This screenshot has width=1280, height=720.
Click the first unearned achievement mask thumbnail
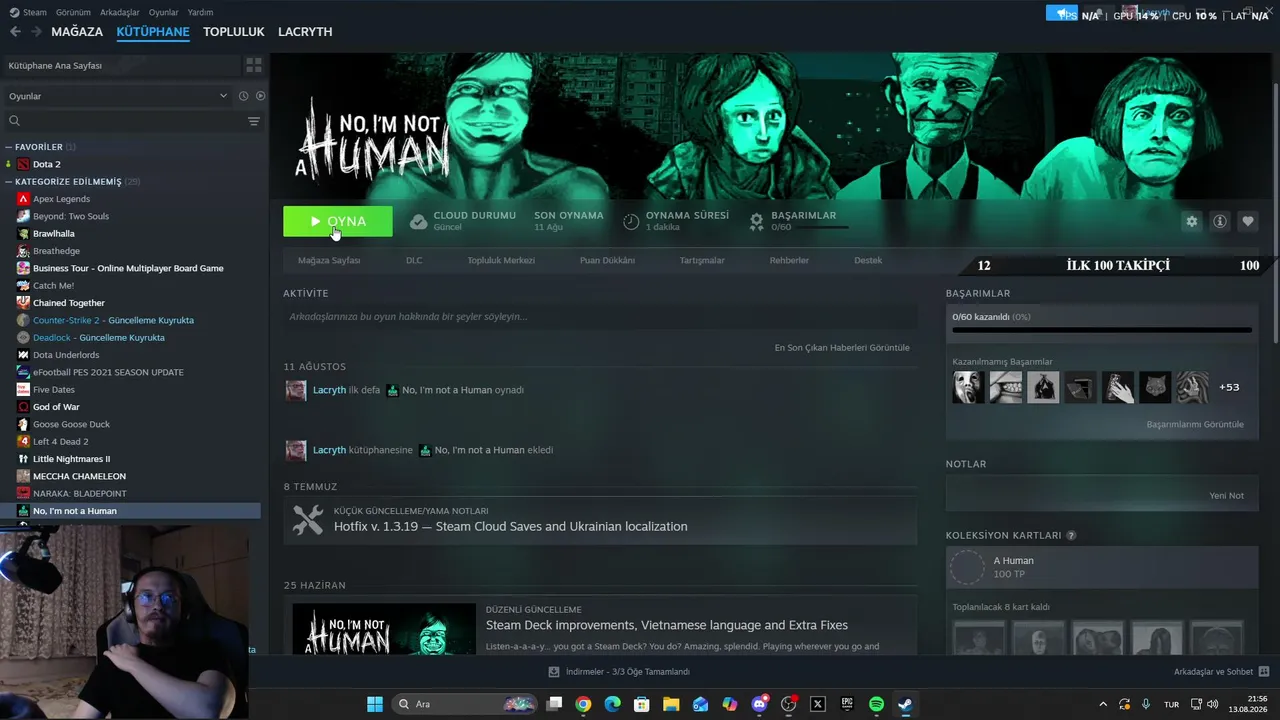[x=968, y=387]
